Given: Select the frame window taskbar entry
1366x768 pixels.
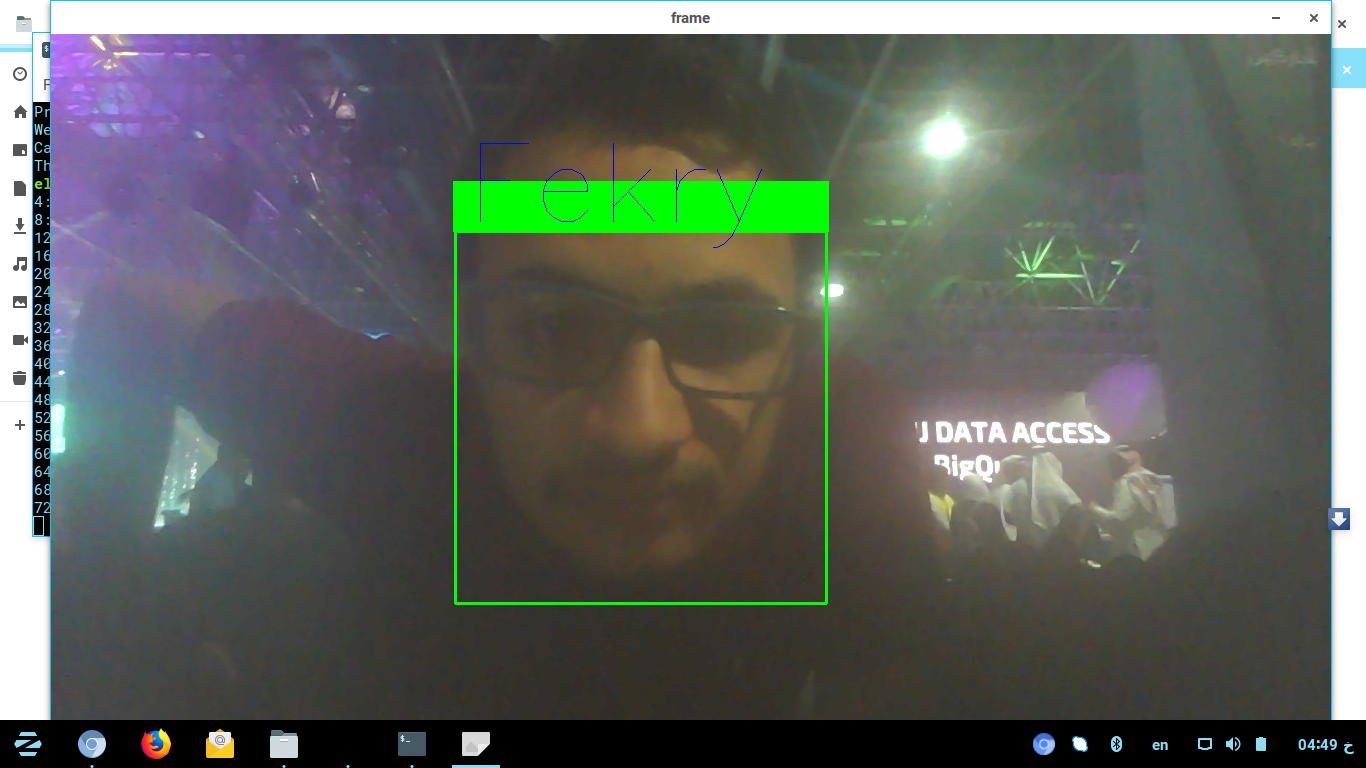Looking at the screenshot, I should click(476, 744).
